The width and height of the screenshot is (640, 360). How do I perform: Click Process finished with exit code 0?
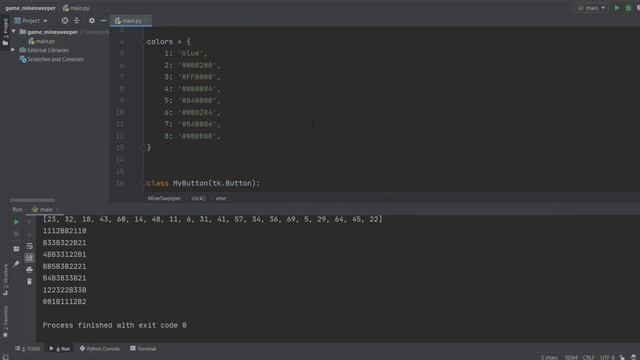click(115, 325)
